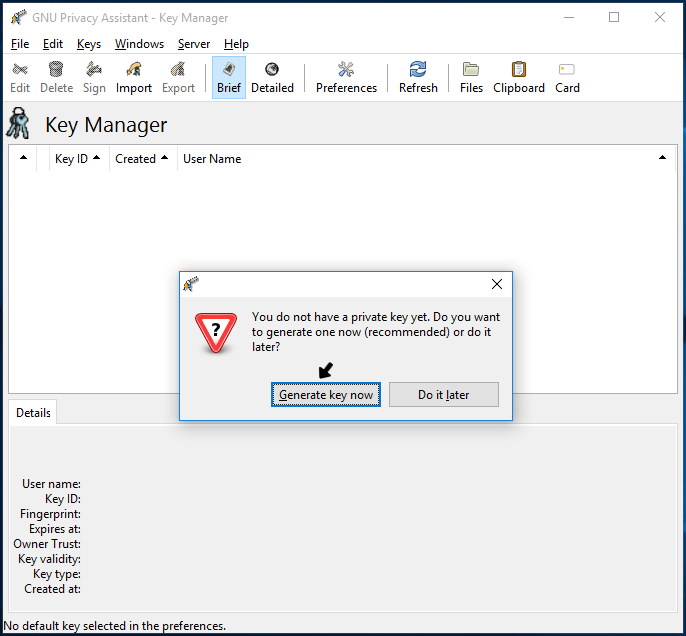Click the Edit key toolbar icon
The width and height of the screenshot is (686, 636).
20,77
